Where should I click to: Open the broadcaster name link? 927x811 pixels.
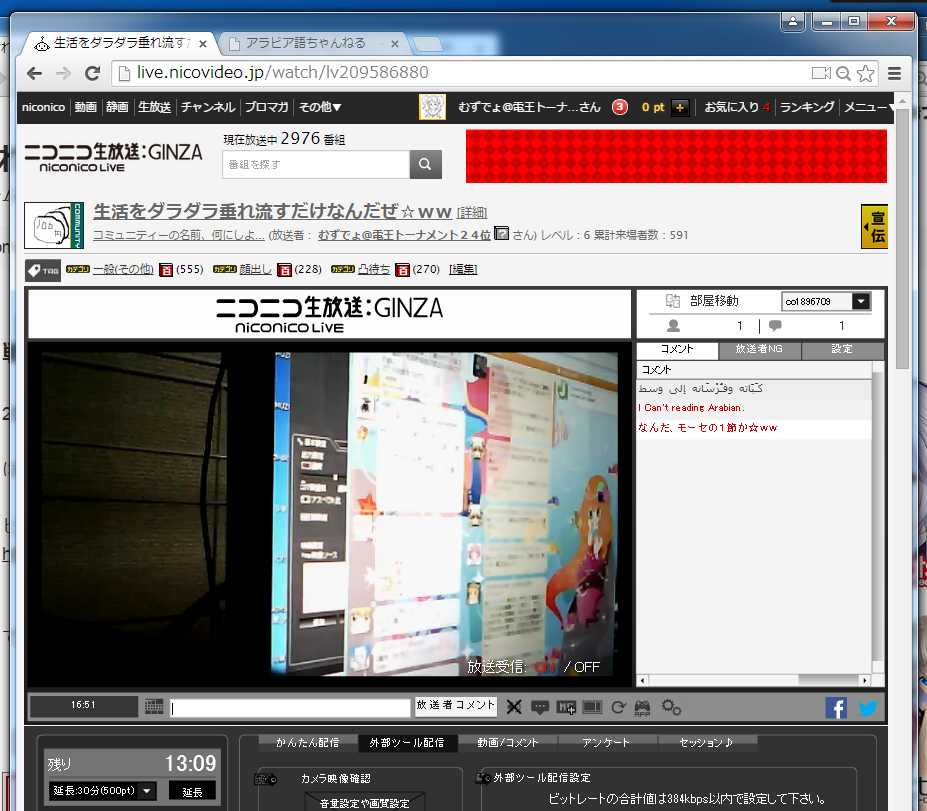(404, 235)
